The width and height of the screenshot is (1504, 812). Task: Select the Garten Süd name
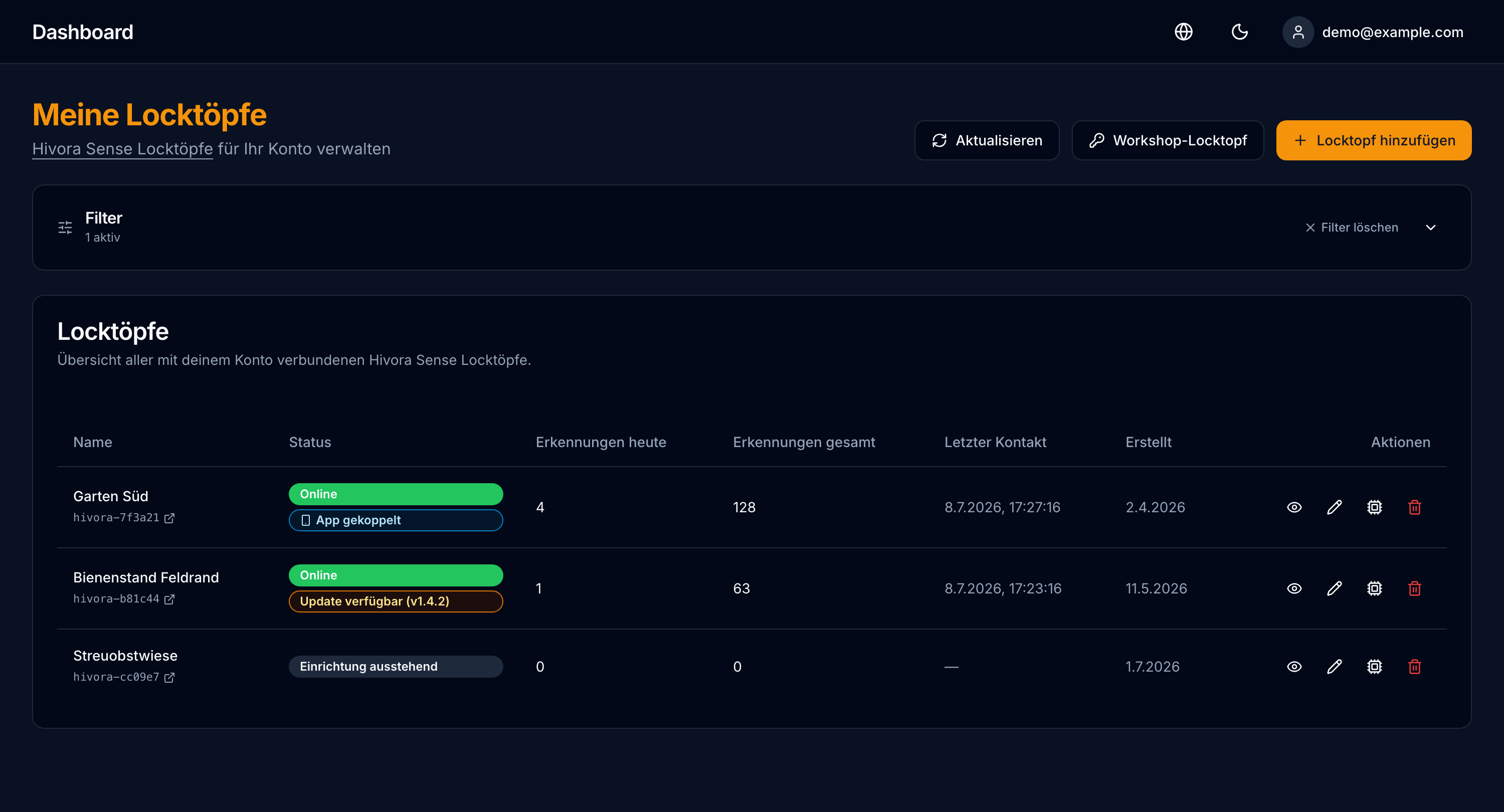(x=110, y=496)
